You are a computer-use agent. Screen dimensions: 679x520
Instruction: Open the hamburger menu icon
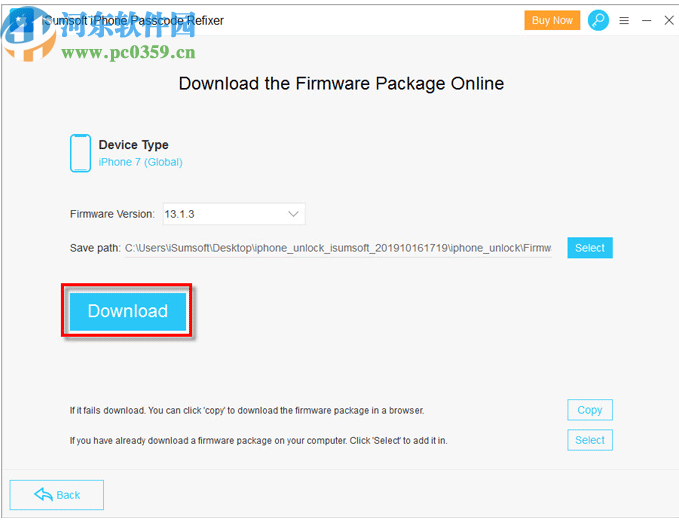(x=624, y=20)
